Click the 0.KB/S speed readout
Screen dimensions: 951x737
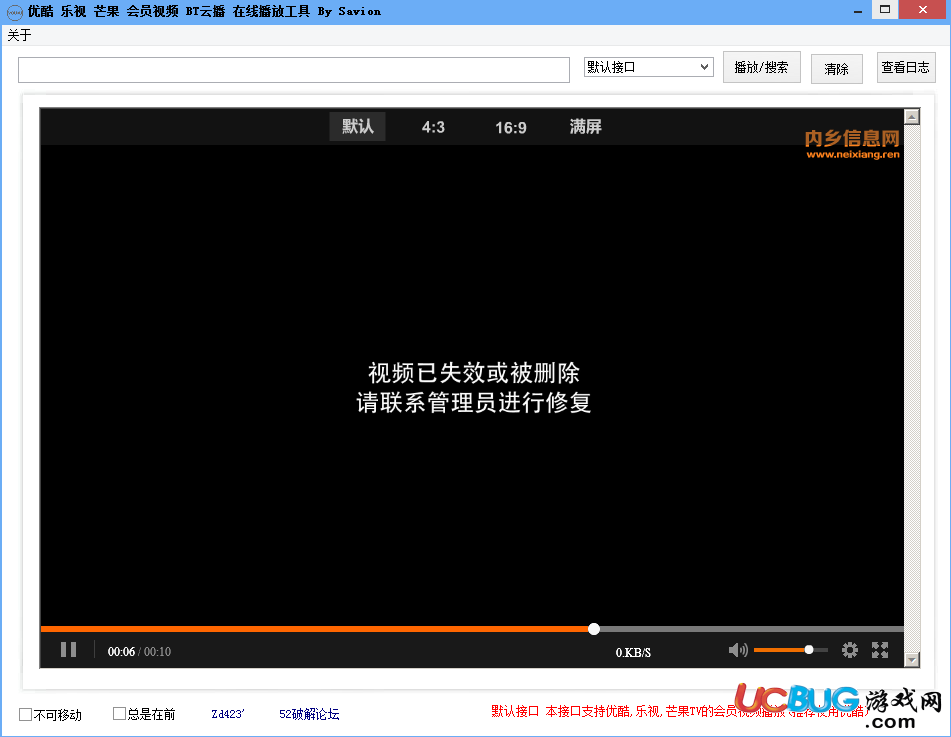633,653
